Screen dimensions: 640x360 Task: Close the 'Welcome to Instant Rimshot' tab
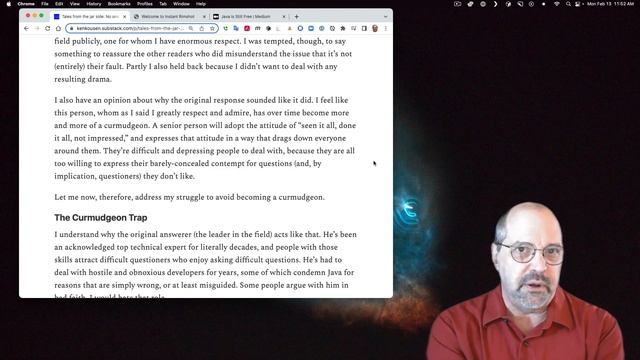[x=204, y=17]
